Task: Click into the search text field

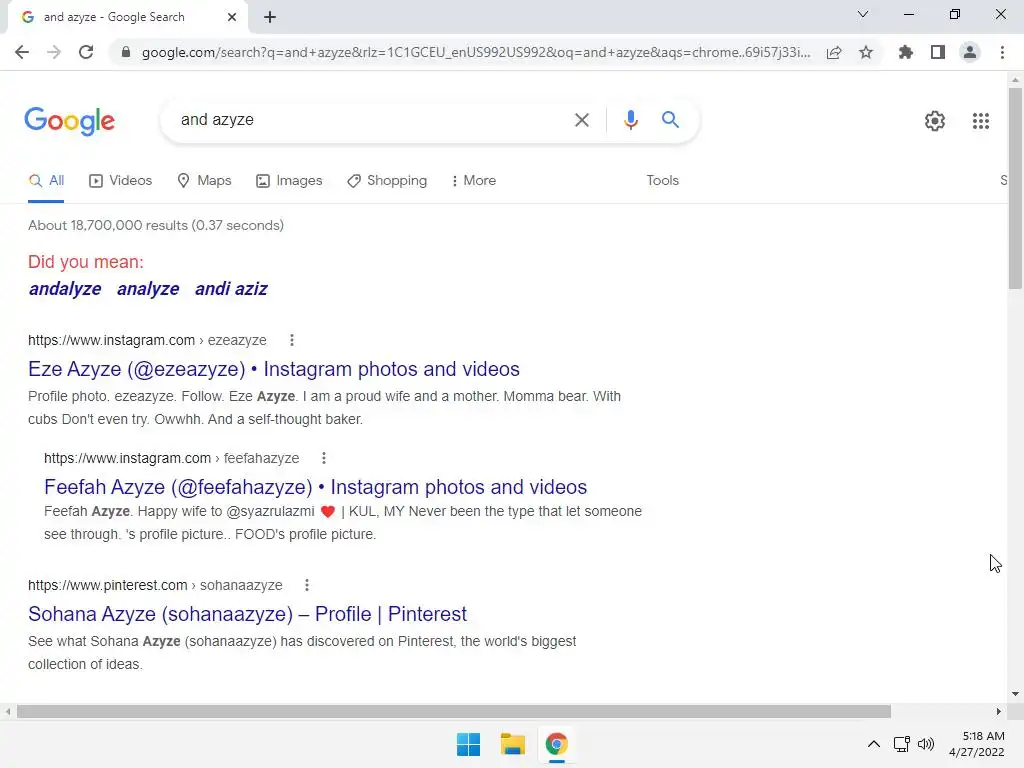Action: [369, 120]
